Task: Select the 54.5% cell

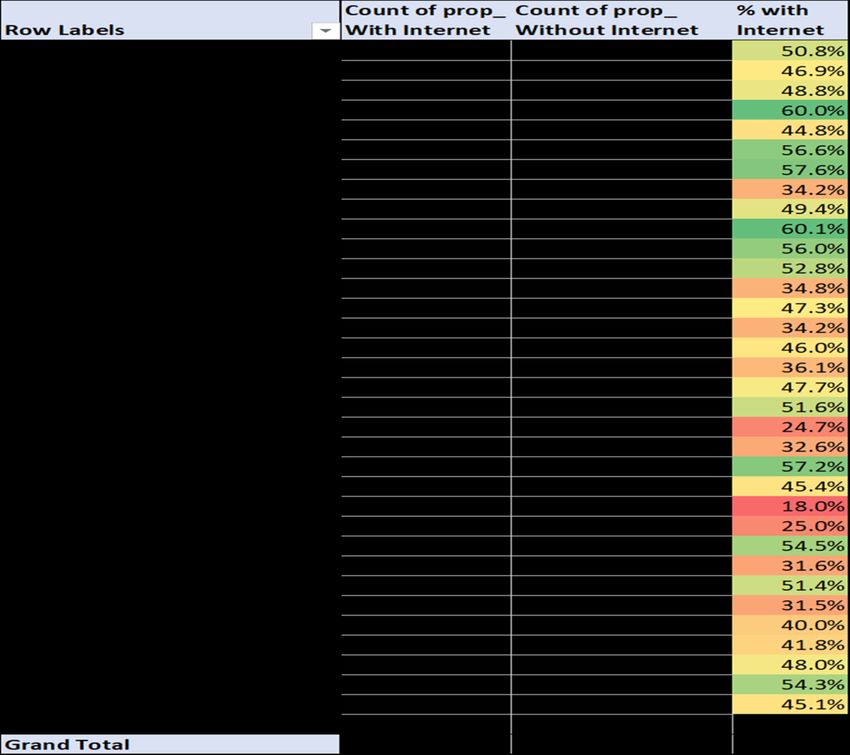Action: 789,545
